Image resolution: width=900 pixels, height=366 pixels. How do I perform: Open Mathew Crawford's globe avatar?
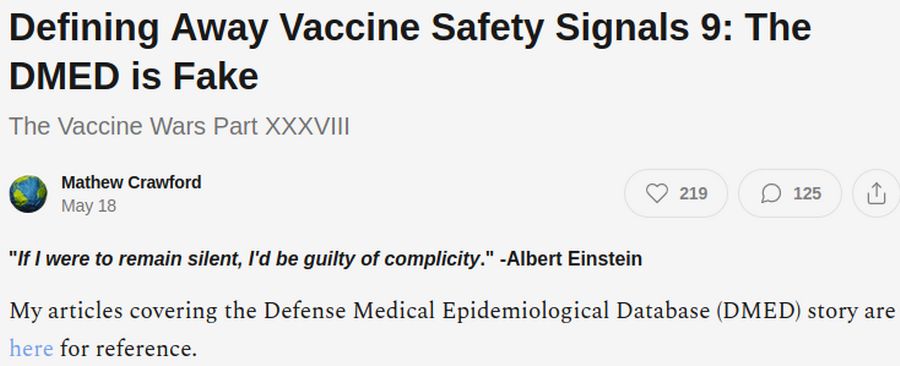point(28,194)
